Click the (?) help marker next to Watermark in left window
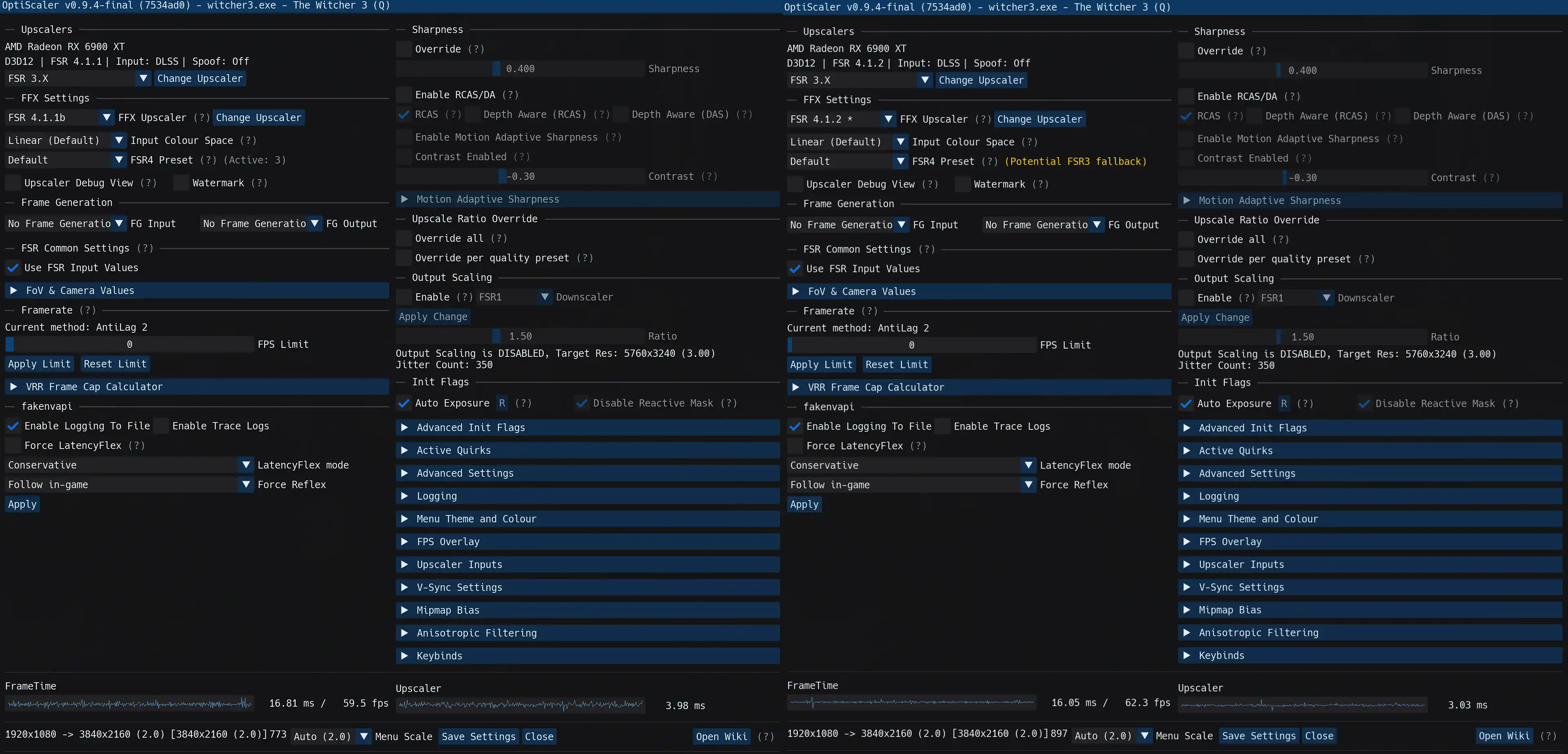Viewport: 1568px width, 754px height. [259, 183]
